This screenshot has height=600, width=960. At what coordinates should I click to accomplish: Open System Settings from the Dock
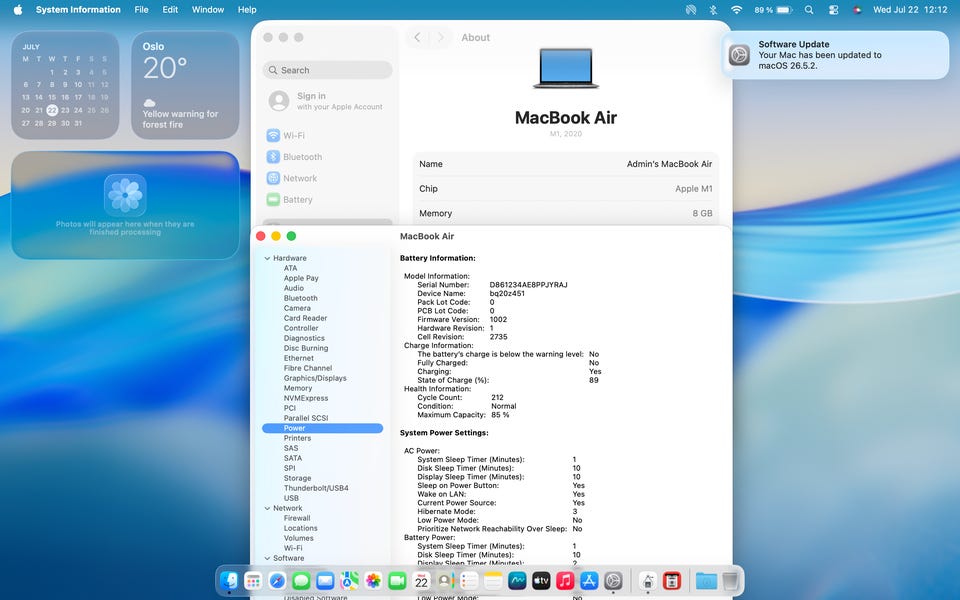(x=613, y=580)
